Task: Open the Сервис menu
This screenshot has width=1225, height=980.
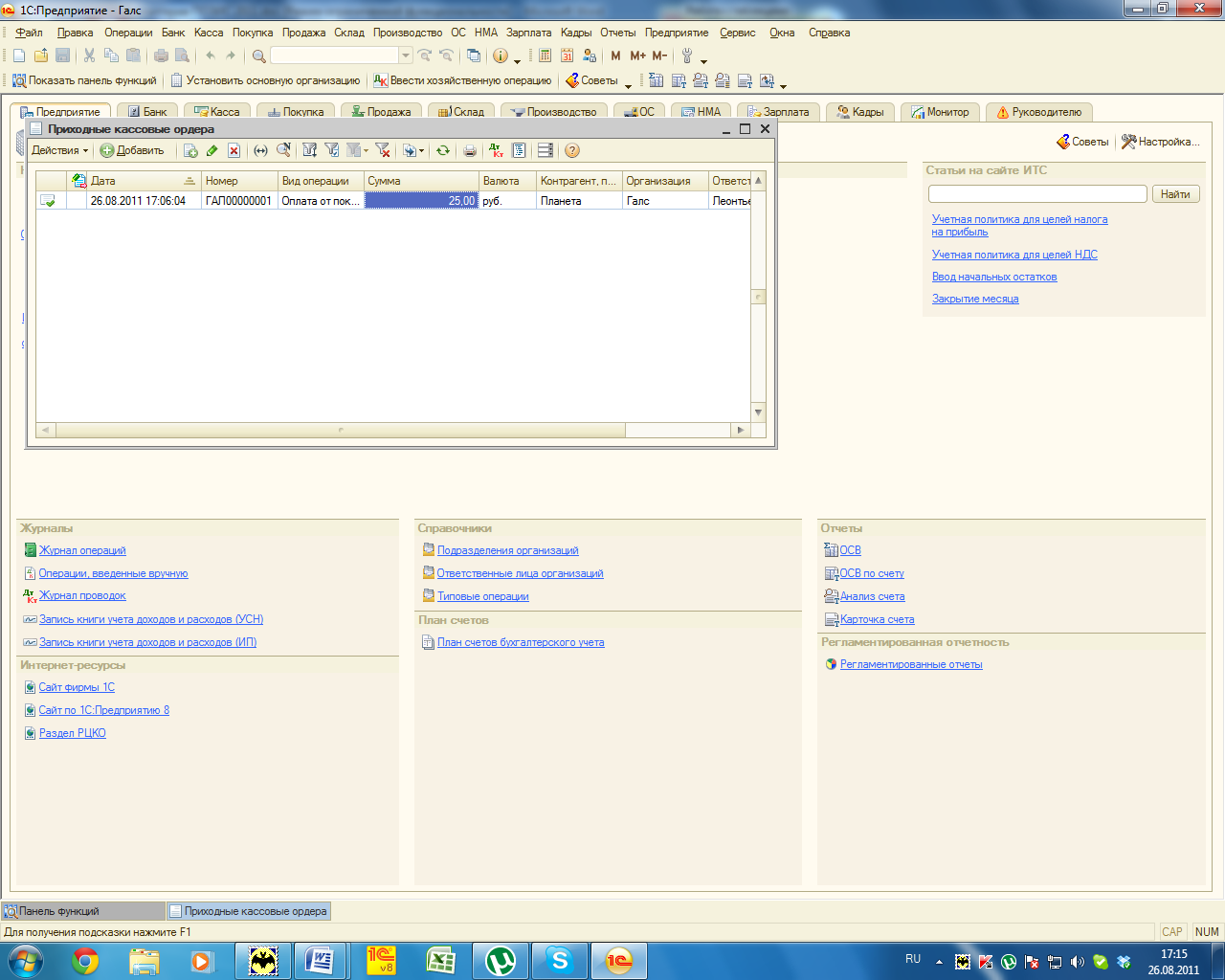Action: click(x=738, y=33)
